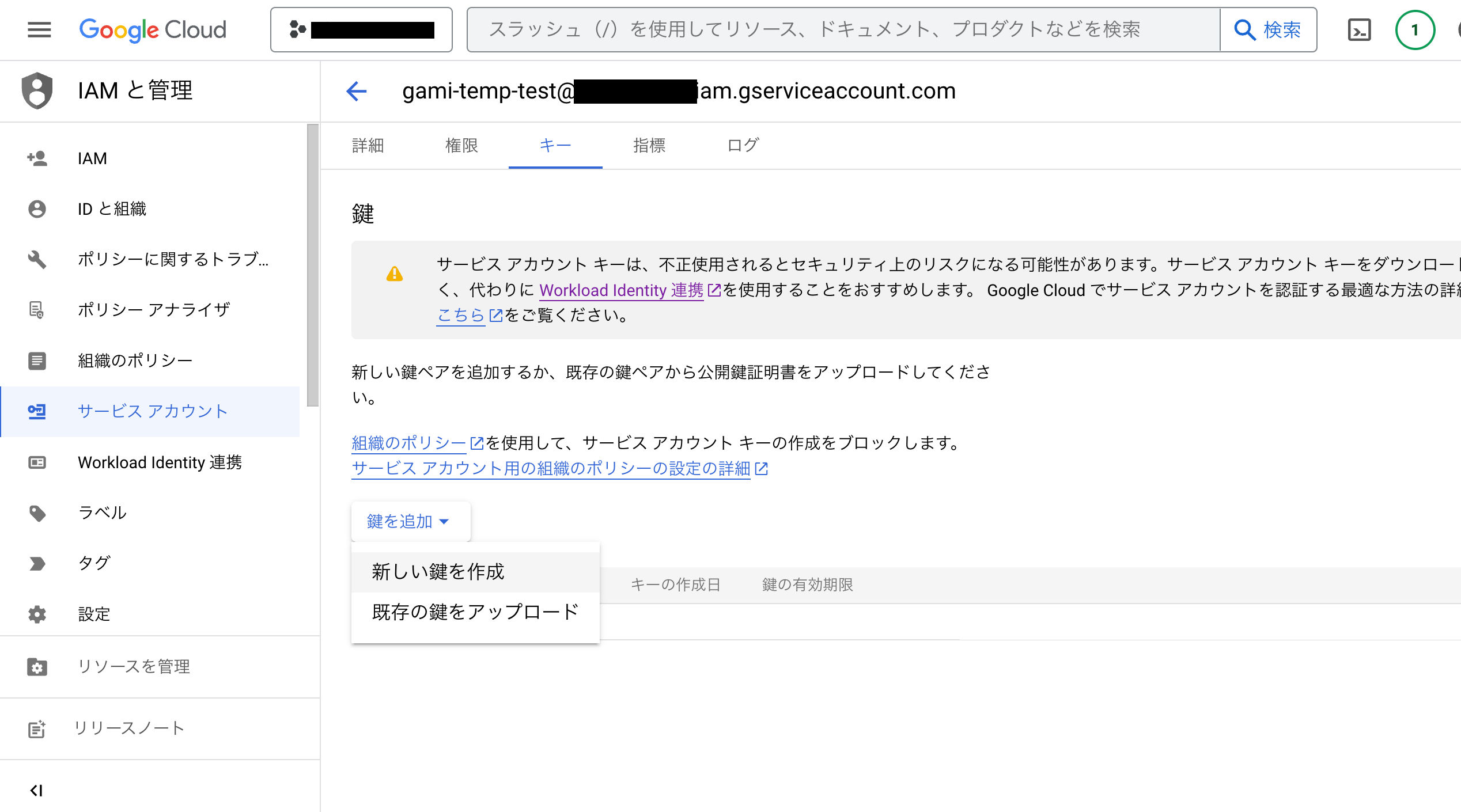
Task: Open the 組織のポリシー hyperlink in content
Action: [408, 442]
